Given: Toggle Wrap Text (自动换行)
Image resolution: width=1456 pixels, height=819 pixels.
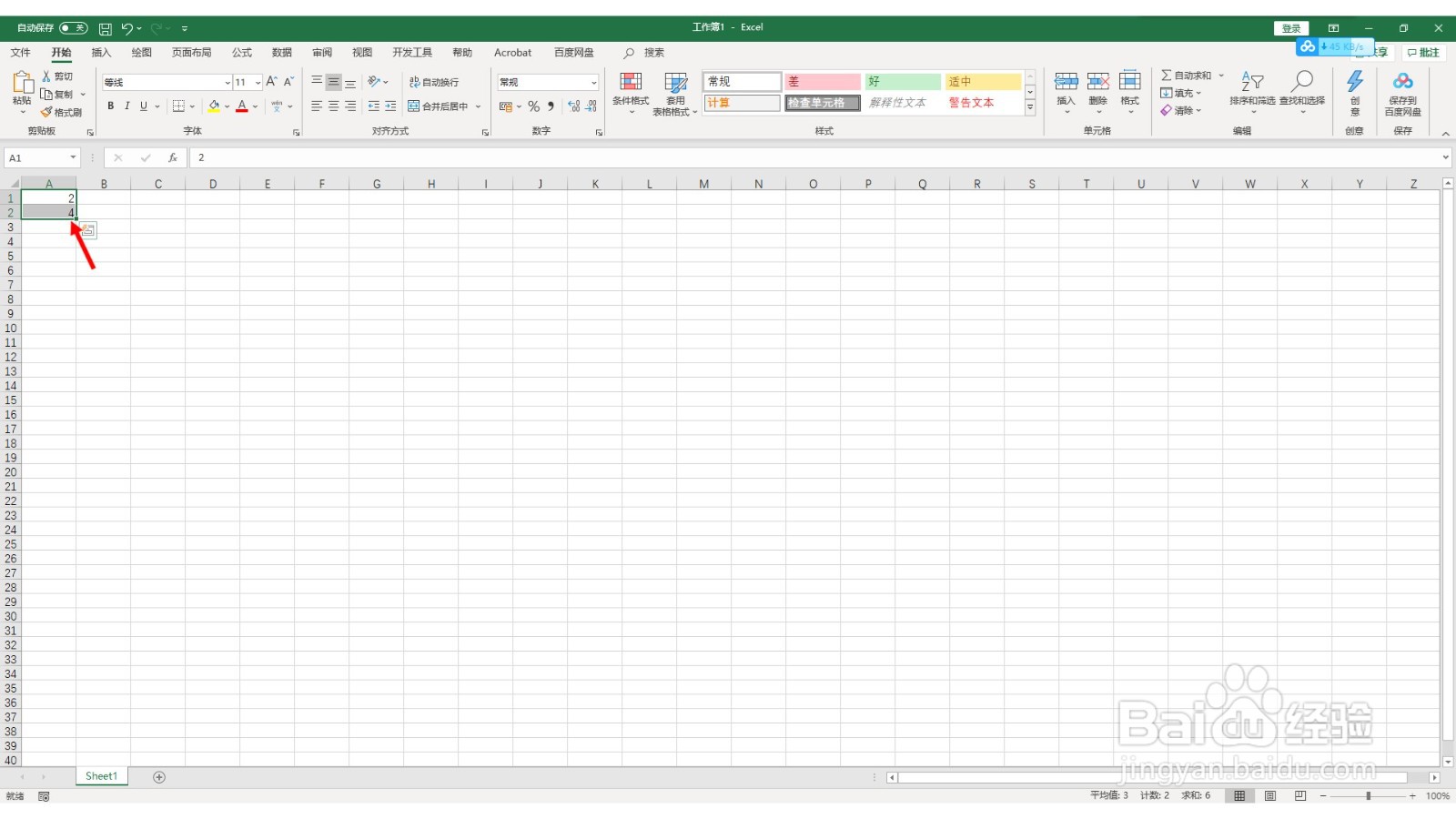Looking at the screenshot, I should click(434, 82).
